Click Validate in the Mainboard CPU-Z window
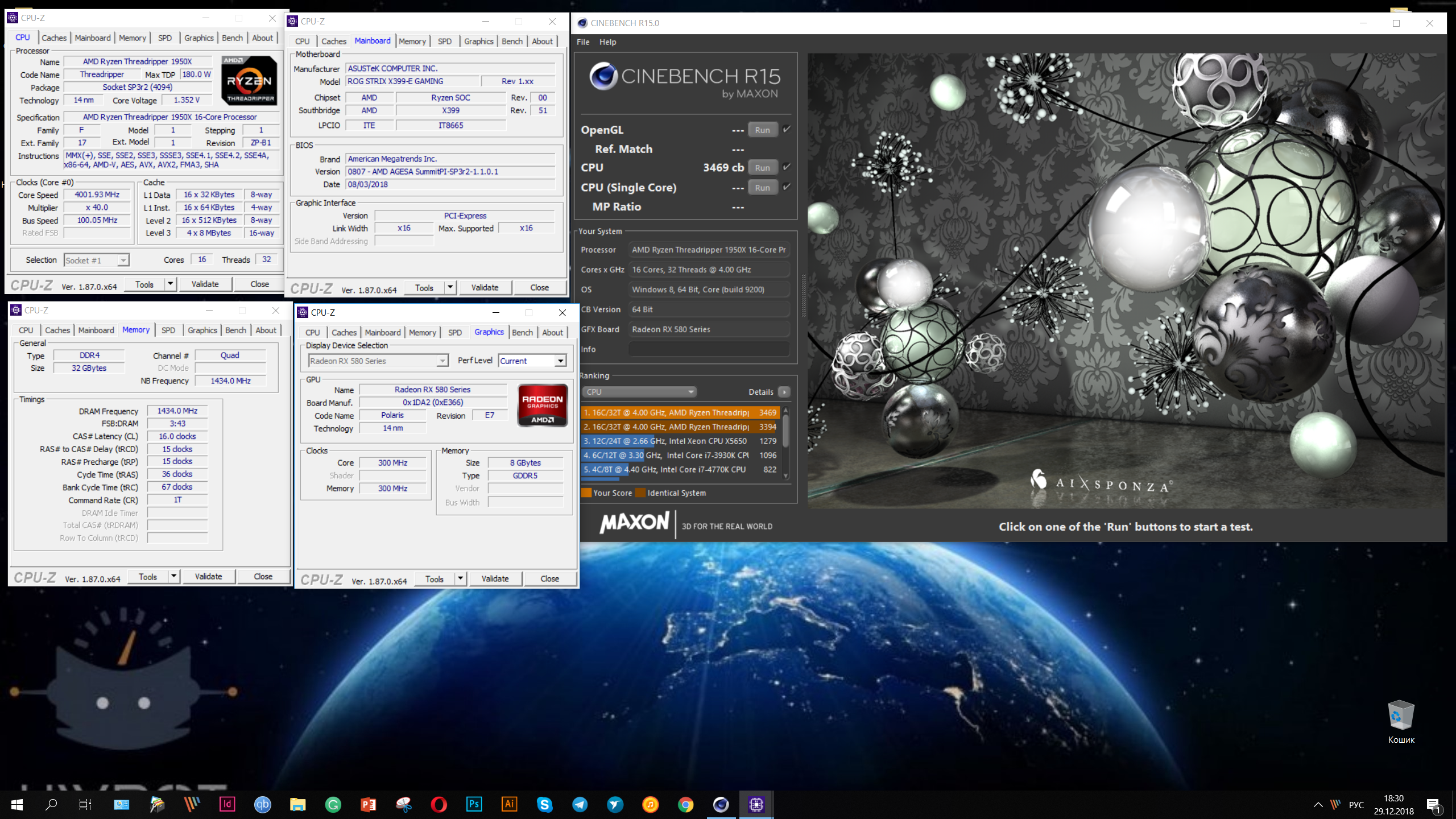The height and width of the screenshot is (819, 1456). point(485,287)
